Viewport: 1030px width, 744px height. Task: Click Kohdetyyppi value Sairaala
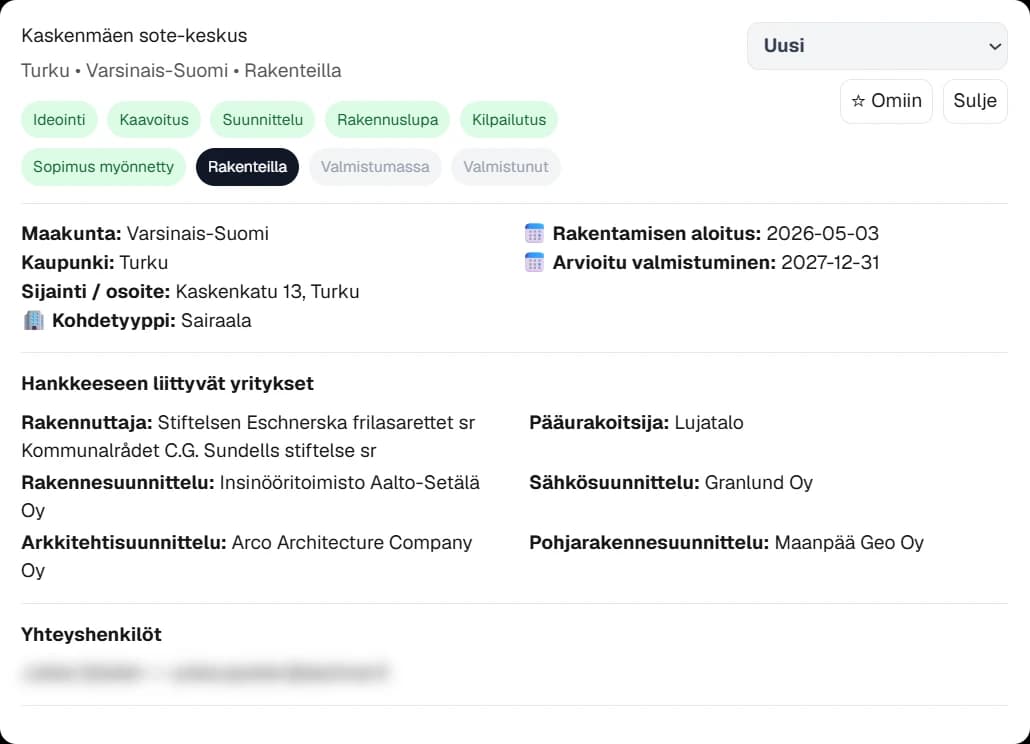pyautogui.click(x=216, y=320)
